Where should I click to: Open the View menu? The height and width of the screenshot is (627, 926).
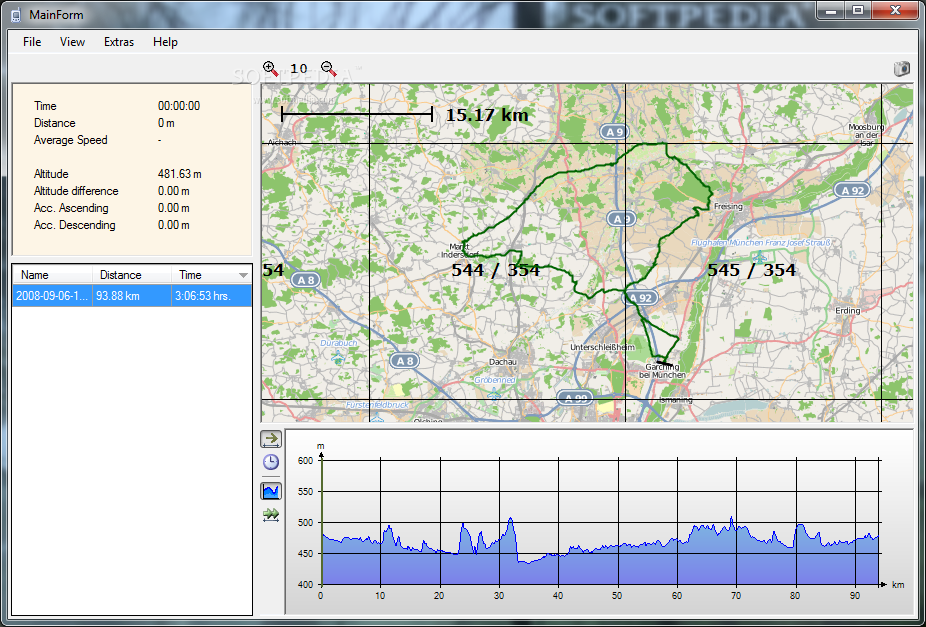(73, 42)
